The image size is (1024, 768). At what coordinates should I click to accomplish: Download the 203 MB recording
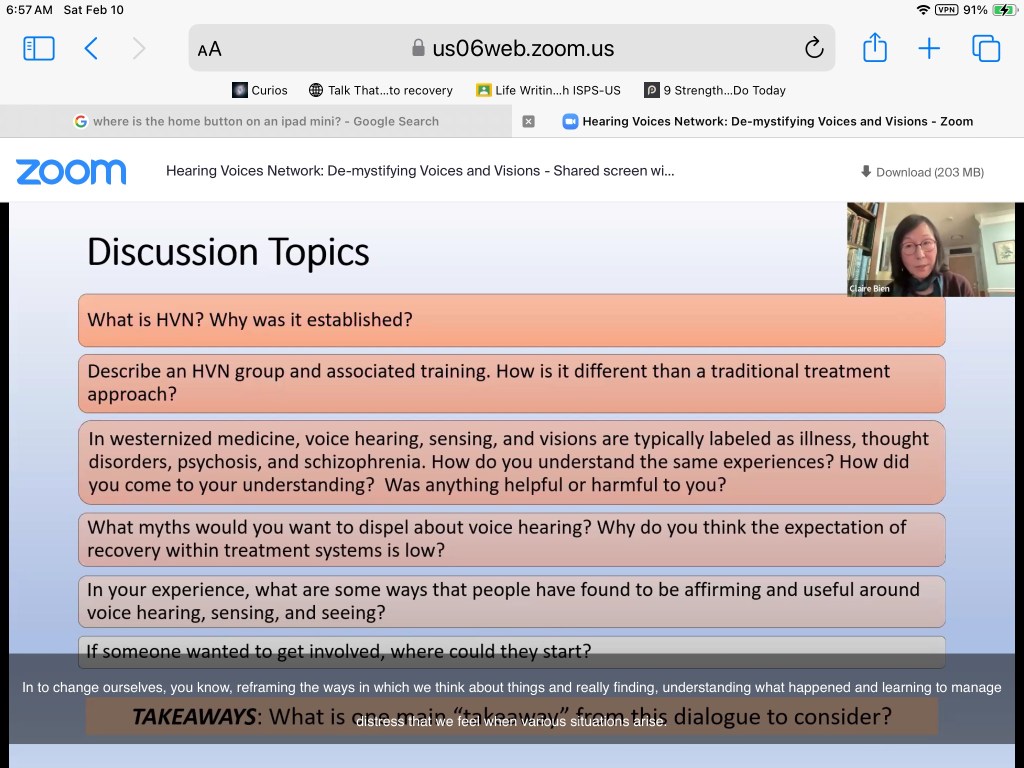(x=921, y=172)
